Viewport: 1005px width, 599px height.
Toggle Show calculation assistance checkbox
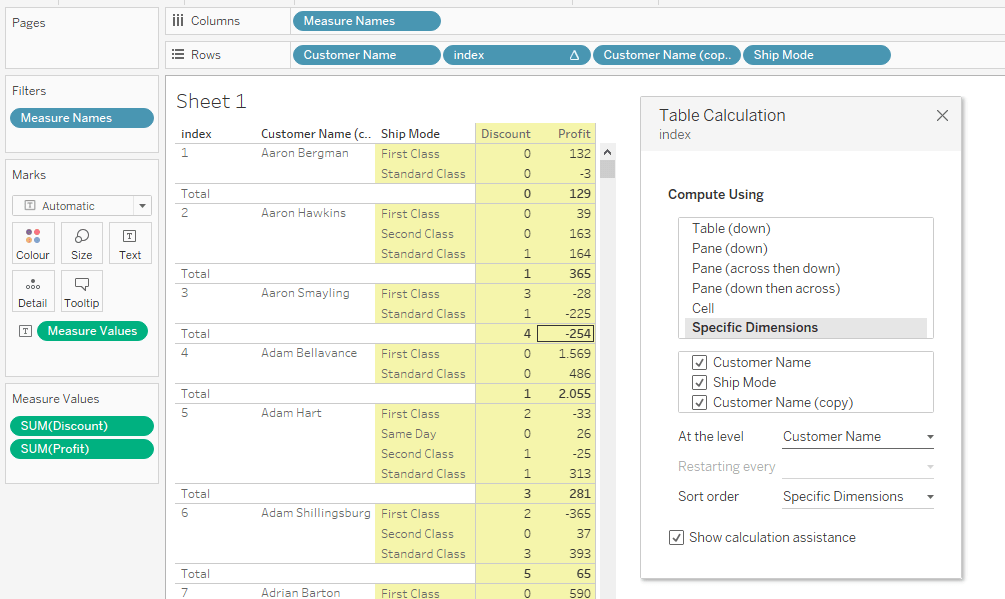tap(677, 538)
